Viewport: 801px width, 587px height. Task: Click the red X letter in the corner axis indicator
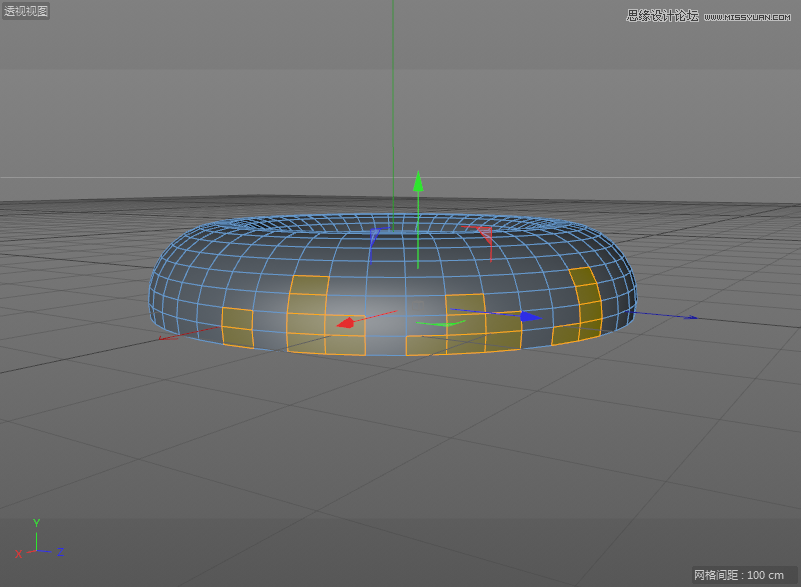click(x=18, y=553)
